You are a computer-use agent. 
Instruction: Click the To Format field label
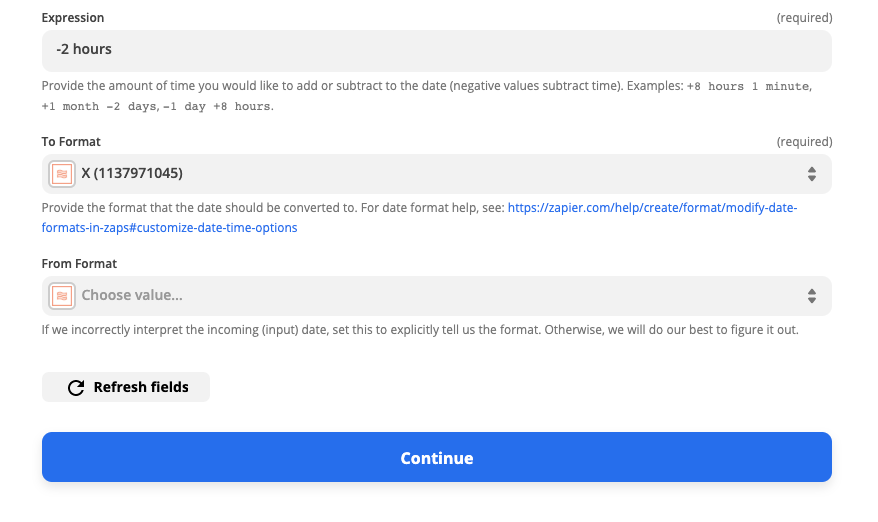(71, 142)
